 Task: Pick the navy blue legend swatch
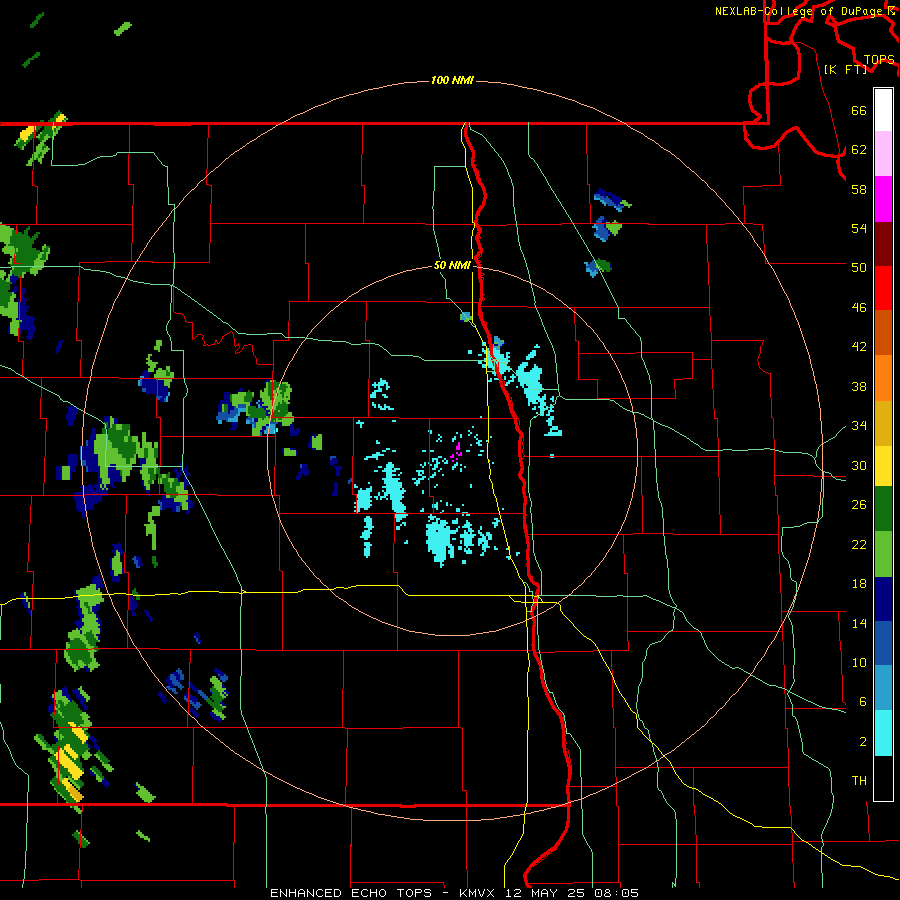pos(883,599)
